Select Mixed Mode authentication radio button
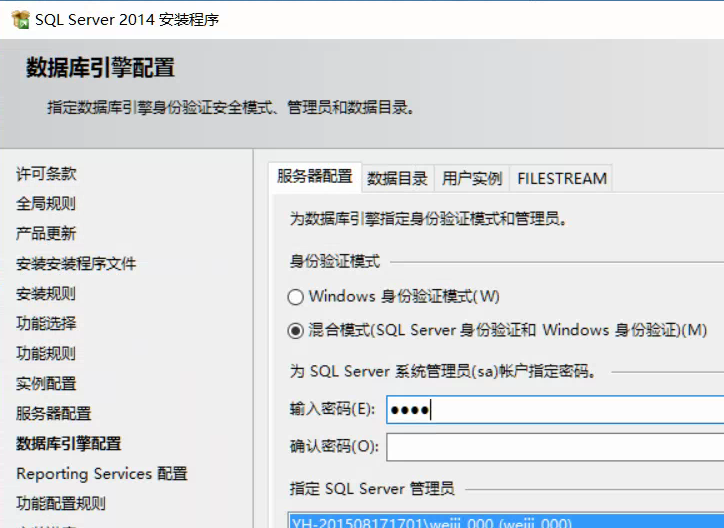 click(x=295, y=330)
